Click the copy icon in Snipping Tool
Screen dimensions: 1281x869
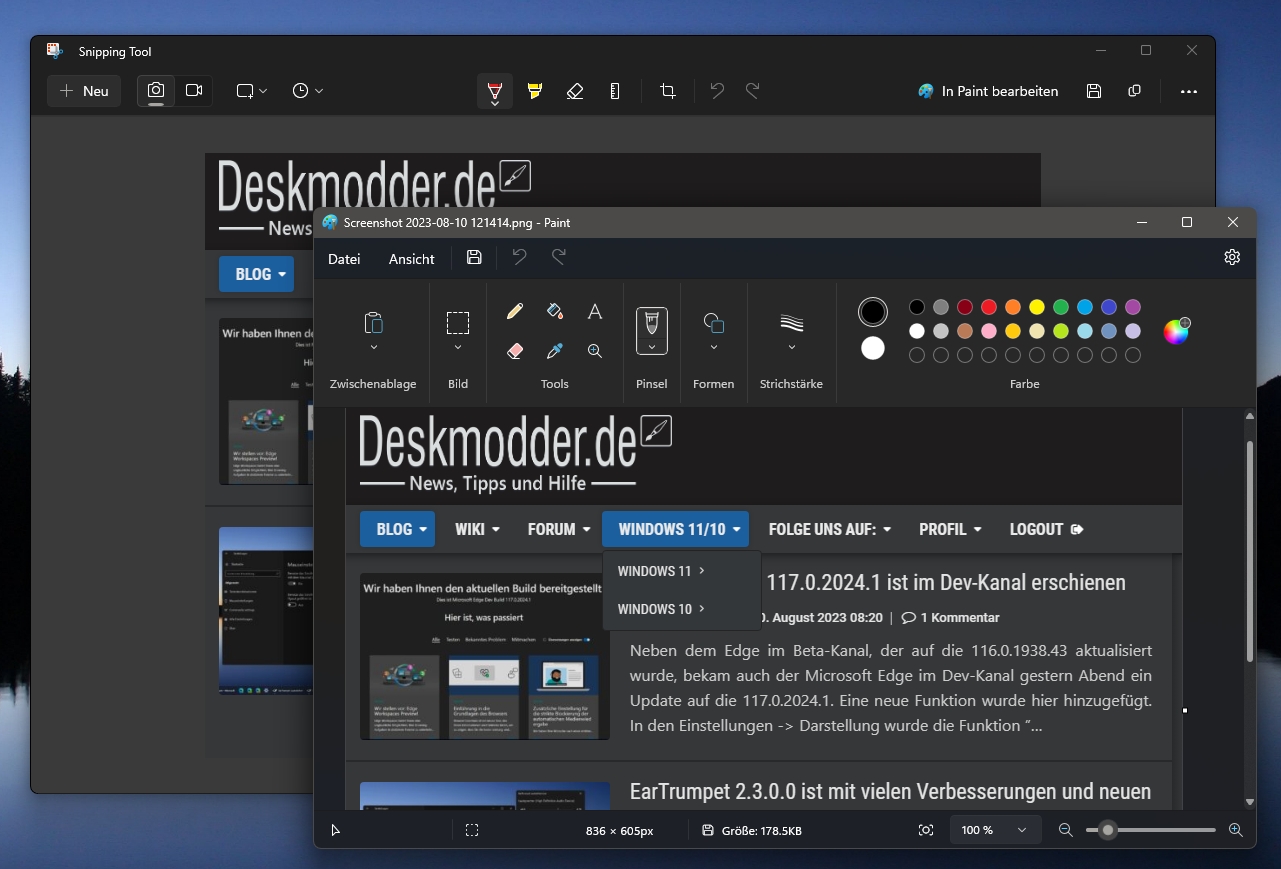1134,91
